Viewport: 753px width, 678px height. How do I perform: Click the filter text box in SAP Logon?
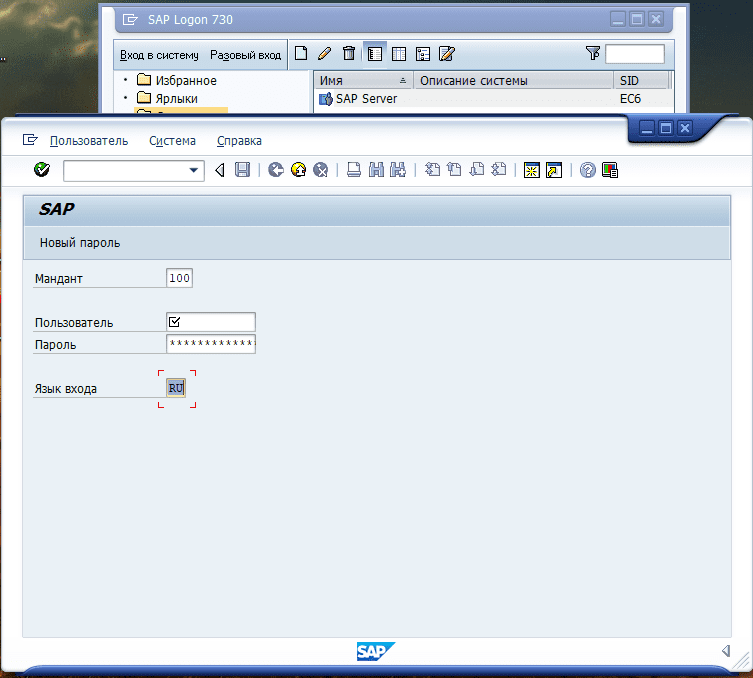635,54
